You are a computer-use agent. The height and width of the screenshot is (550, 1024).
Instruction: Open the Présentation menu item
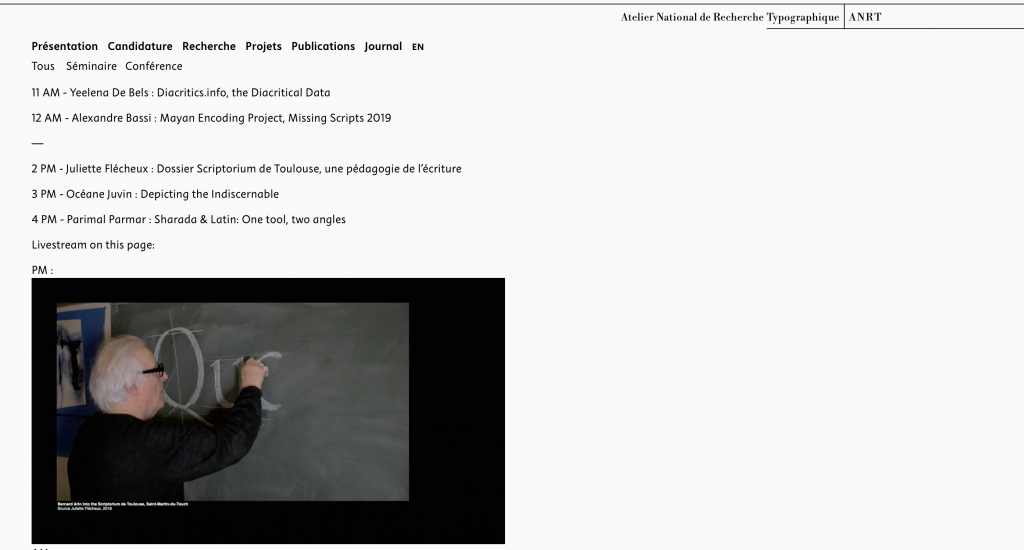coord(65,46)
